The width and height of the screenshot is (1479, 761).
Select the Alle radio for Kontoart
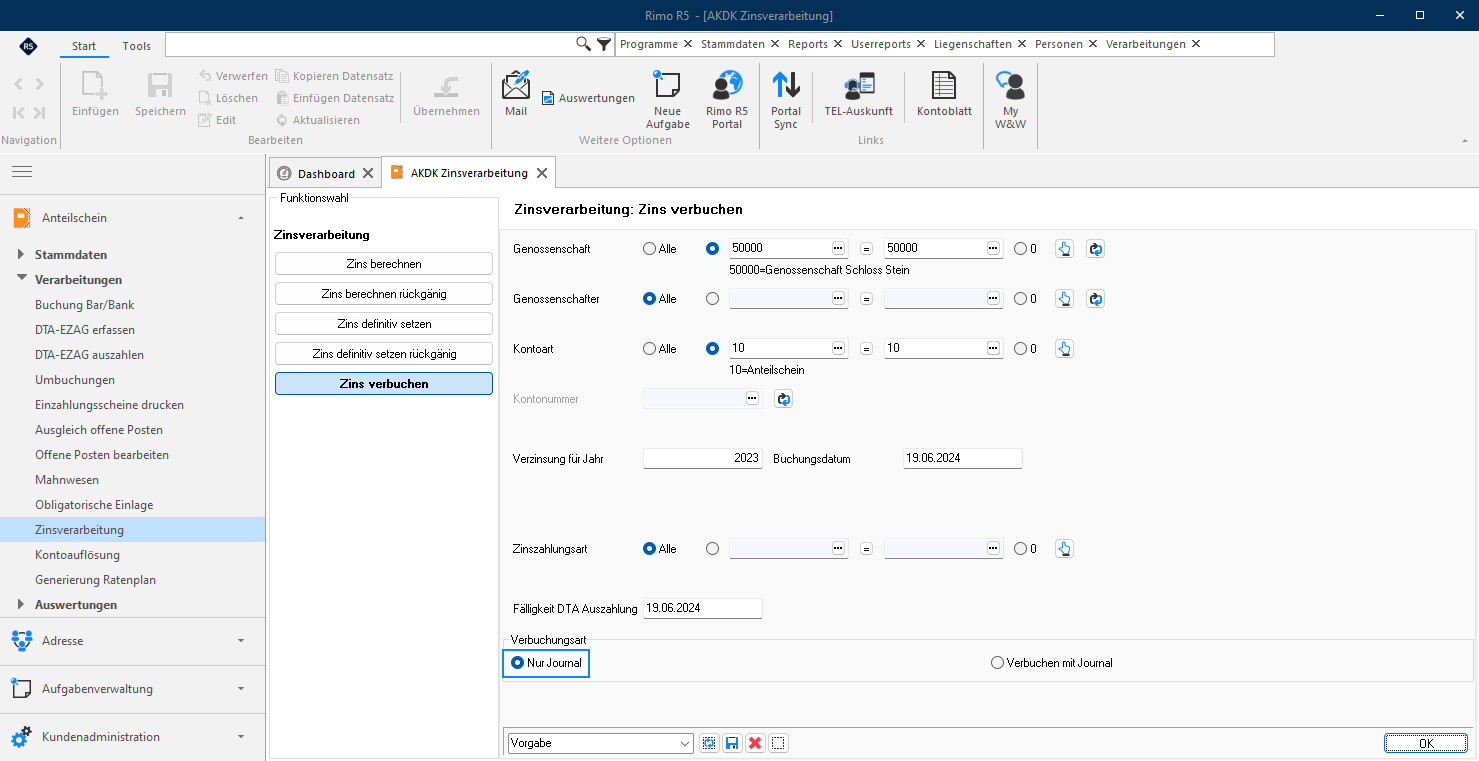[650, 349]
